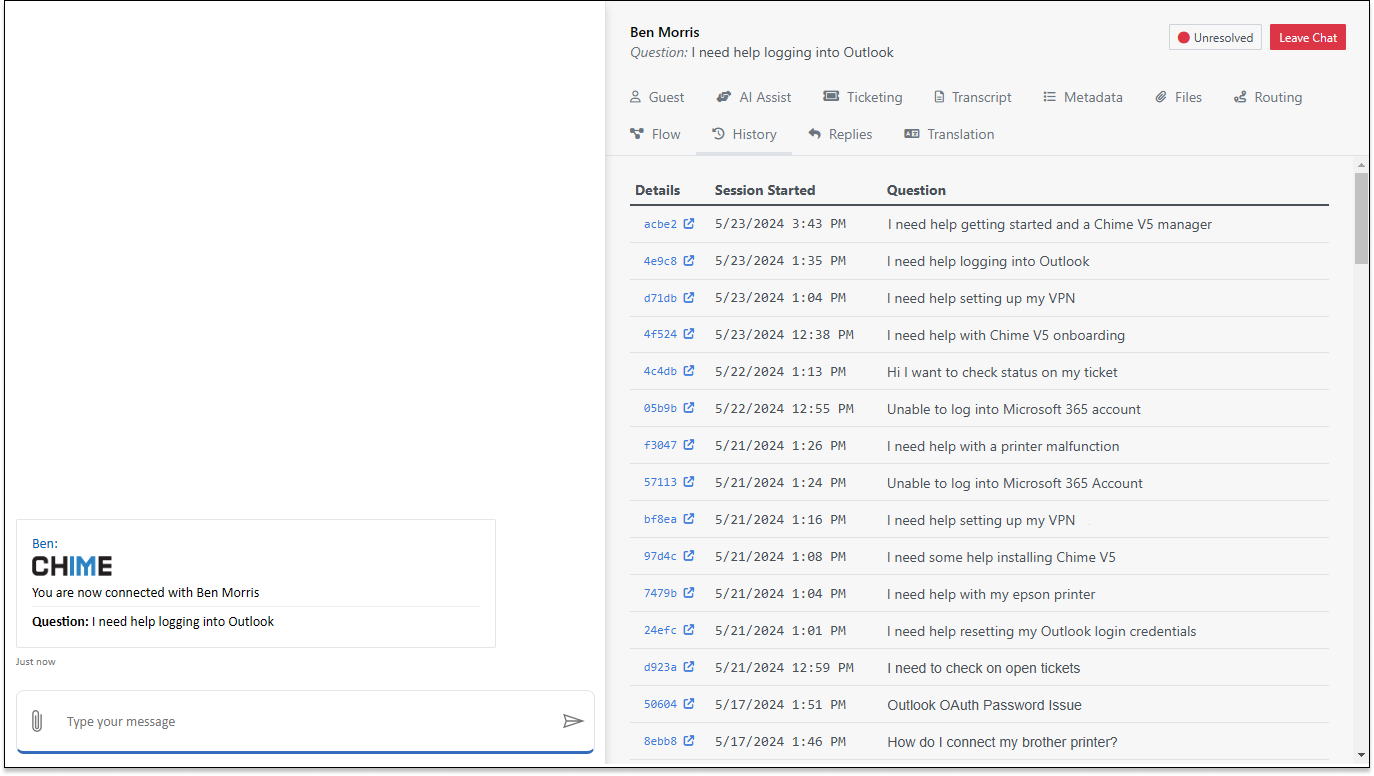1374x776 pixels.
Task: Open external link icon for session 4c4db
Action: point(689,372)
